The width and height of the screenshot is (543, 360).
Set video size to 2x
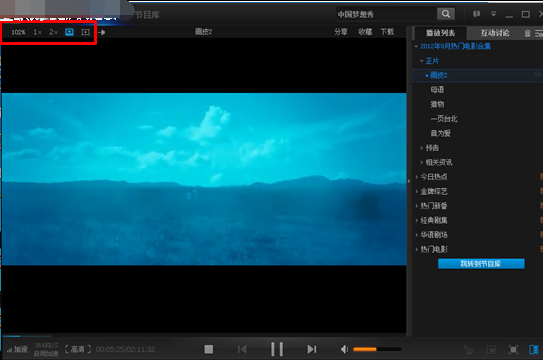click(x=53, y=32)
